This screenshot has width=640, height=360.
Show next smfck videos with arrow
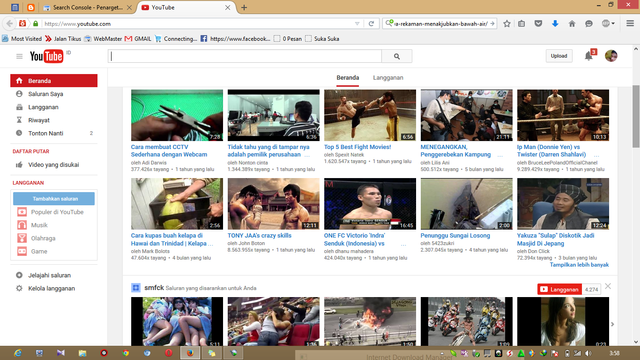pos(612,324)
